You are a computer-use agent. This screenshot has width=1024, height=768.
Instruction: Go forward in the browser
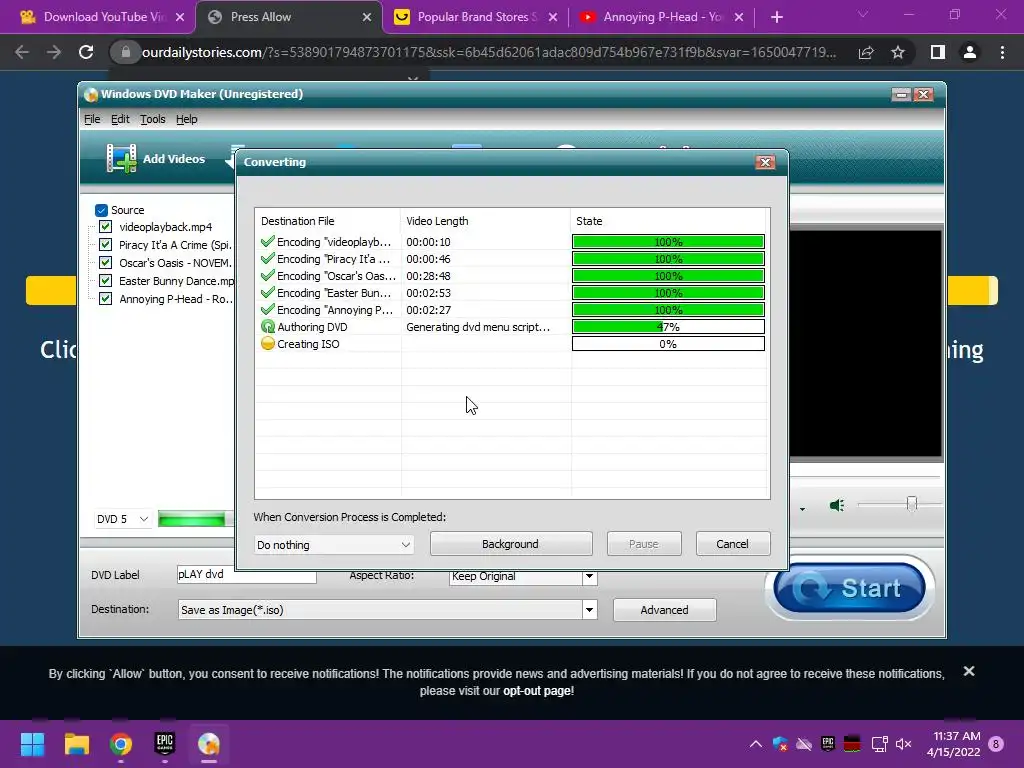(x=54, y=52)
